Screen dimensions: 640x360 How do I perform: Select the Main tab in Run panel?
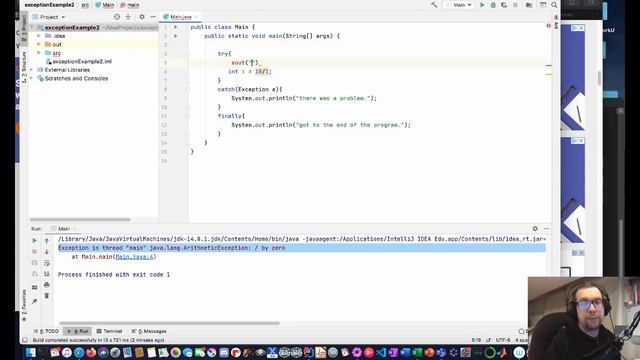click(x=64, y=229)
